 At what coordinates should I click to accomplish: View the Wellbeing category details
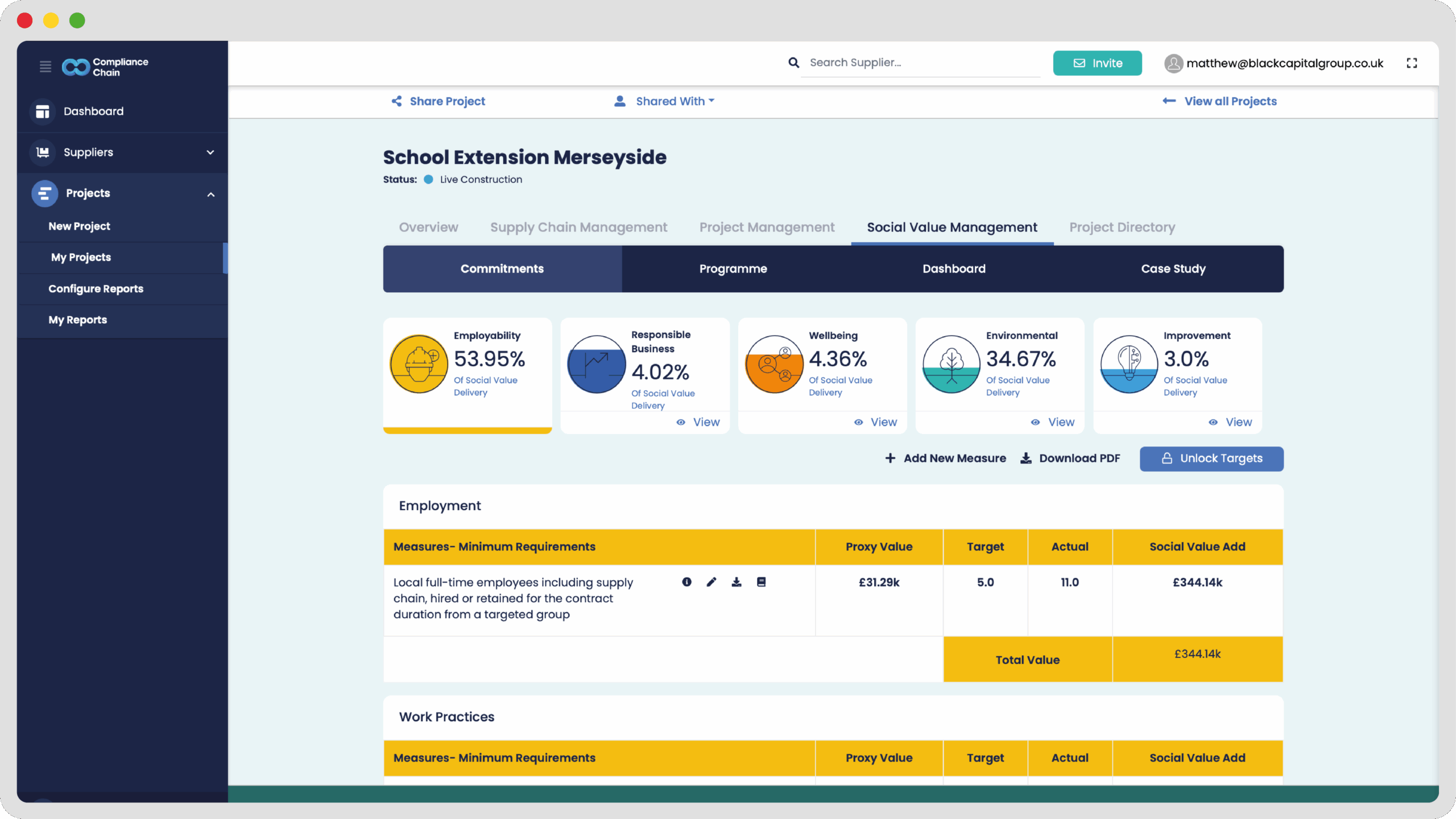coord(876,422)
